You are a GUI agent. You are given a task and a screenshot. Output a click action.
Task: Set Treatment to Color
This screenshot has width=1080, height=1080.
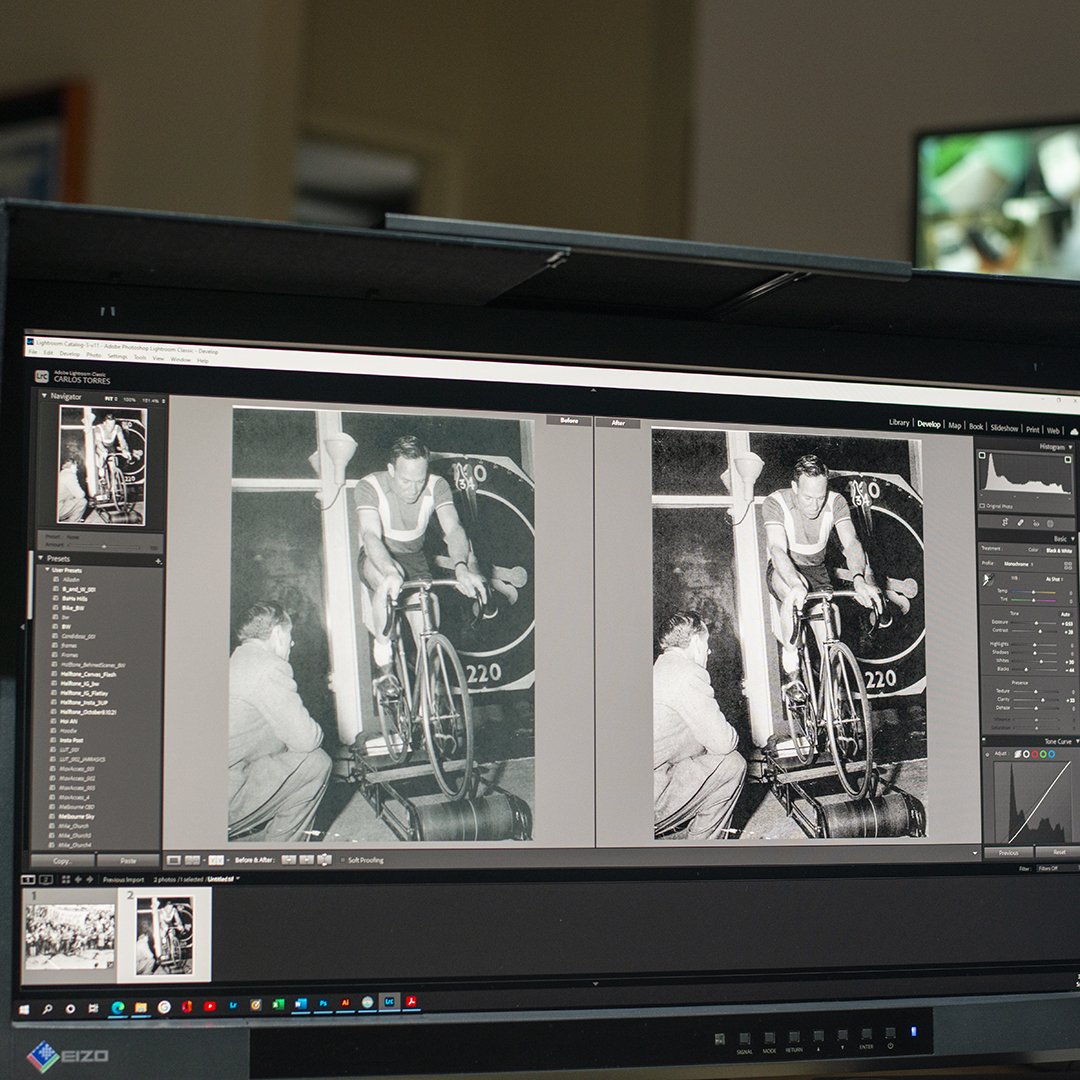point(1033,550)
